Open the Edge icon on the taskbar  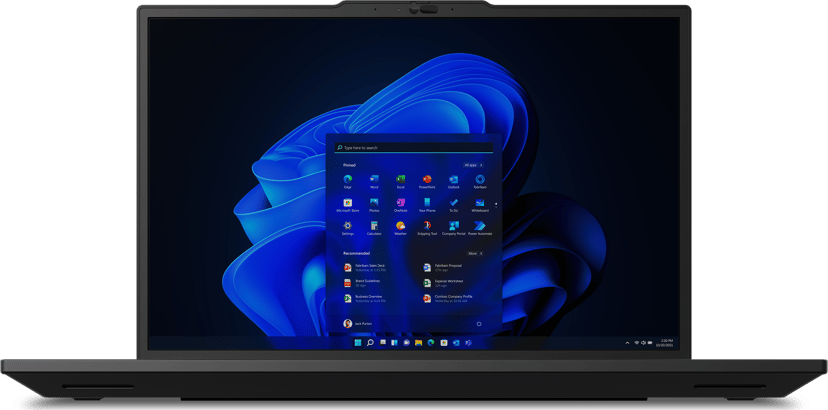pos(431,342)
